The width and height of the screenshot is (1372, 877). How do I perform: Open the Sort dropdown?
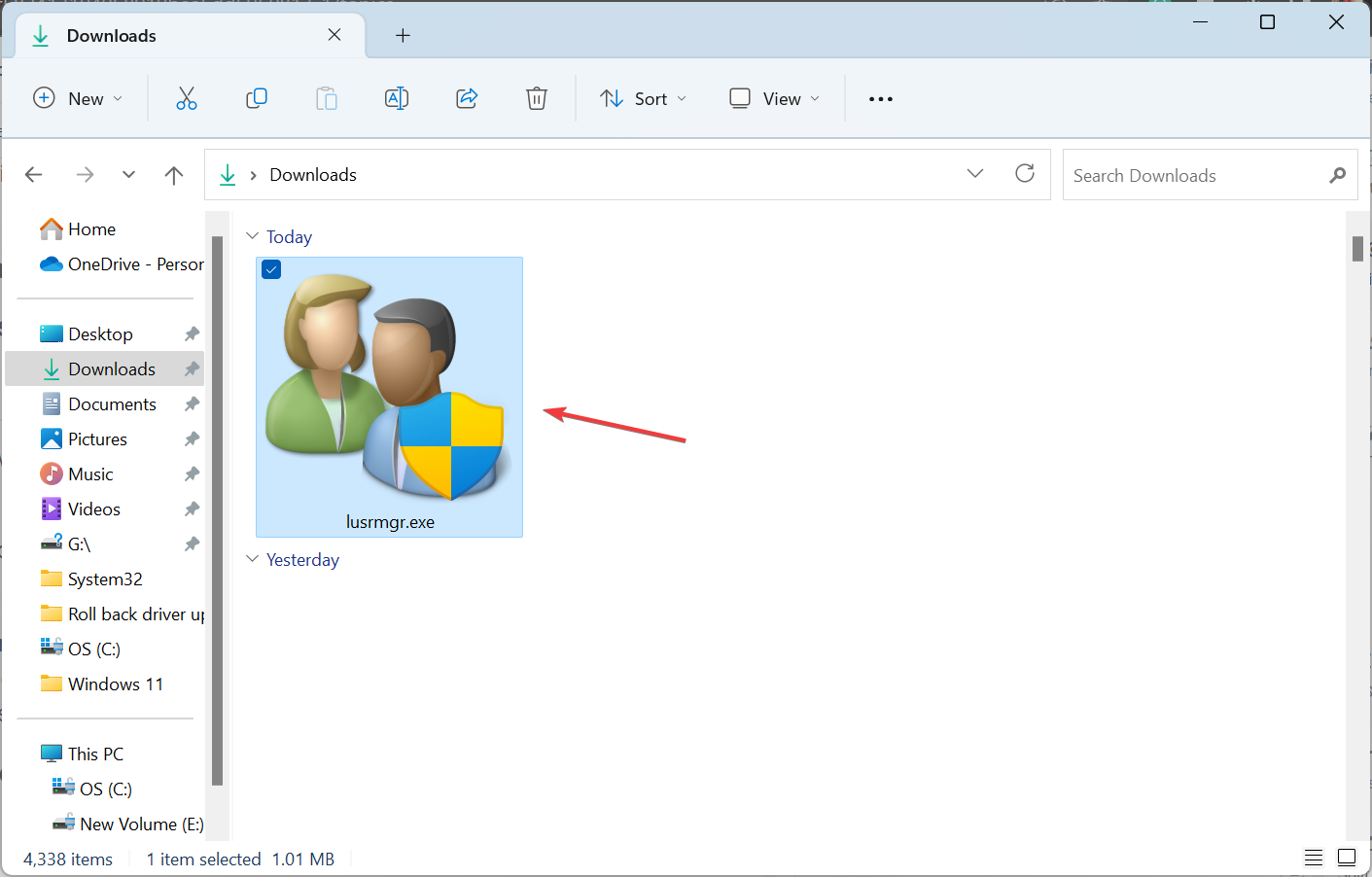pos(644,98)
